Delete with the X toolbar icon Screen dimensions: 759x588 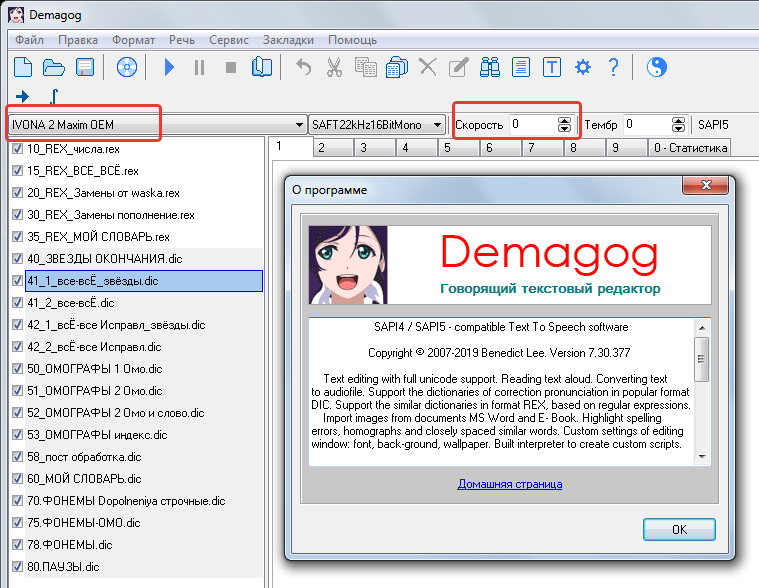point(428,67)
